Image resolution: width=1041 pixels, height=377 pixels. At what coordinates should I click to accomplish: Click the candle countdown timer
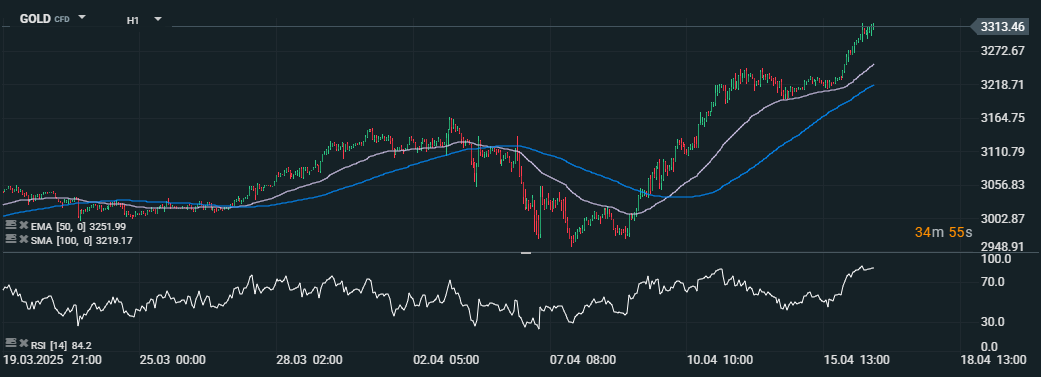943,233
